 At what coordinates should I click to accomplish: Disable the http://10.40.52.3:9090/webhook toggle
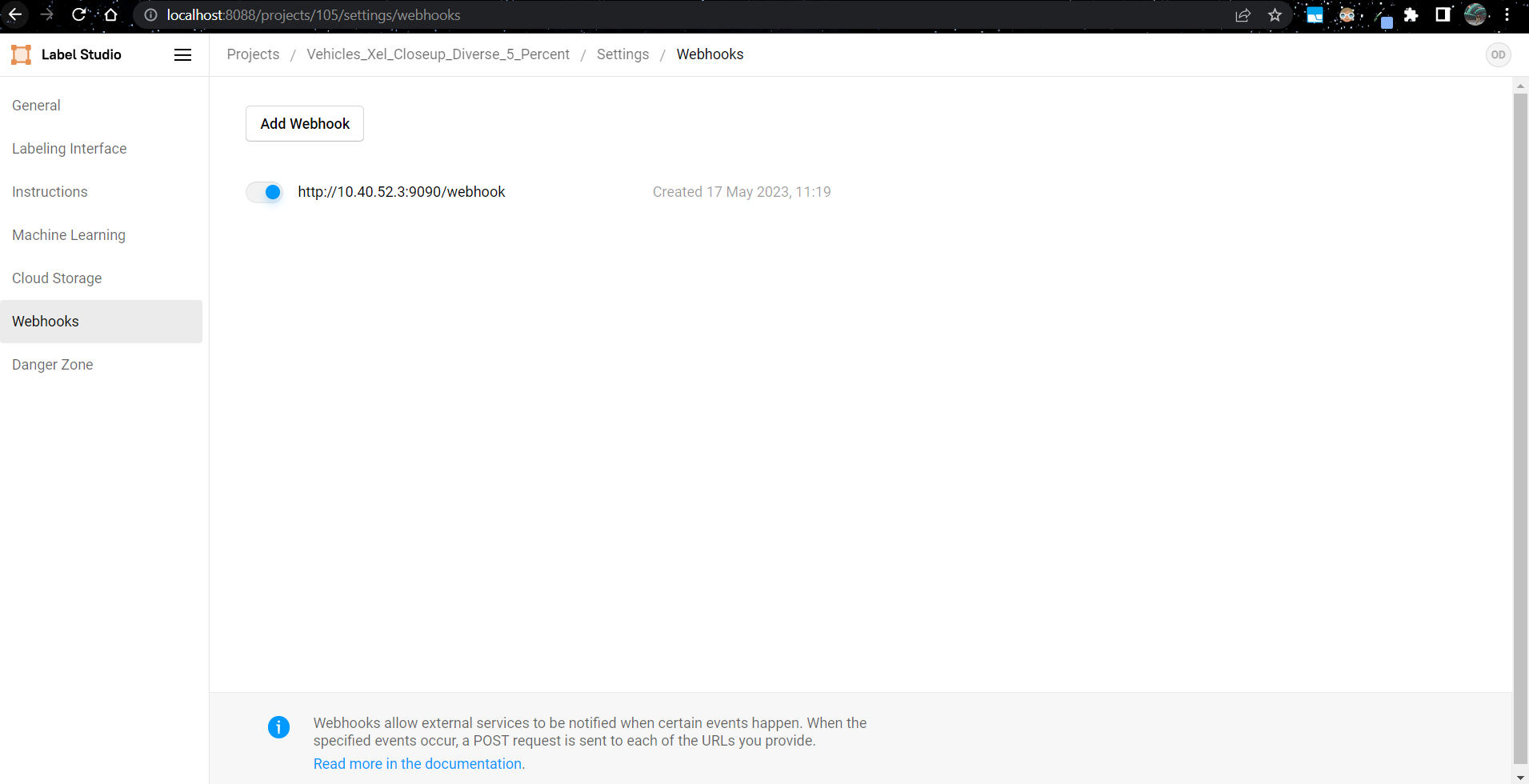click(x=264, y=192)
